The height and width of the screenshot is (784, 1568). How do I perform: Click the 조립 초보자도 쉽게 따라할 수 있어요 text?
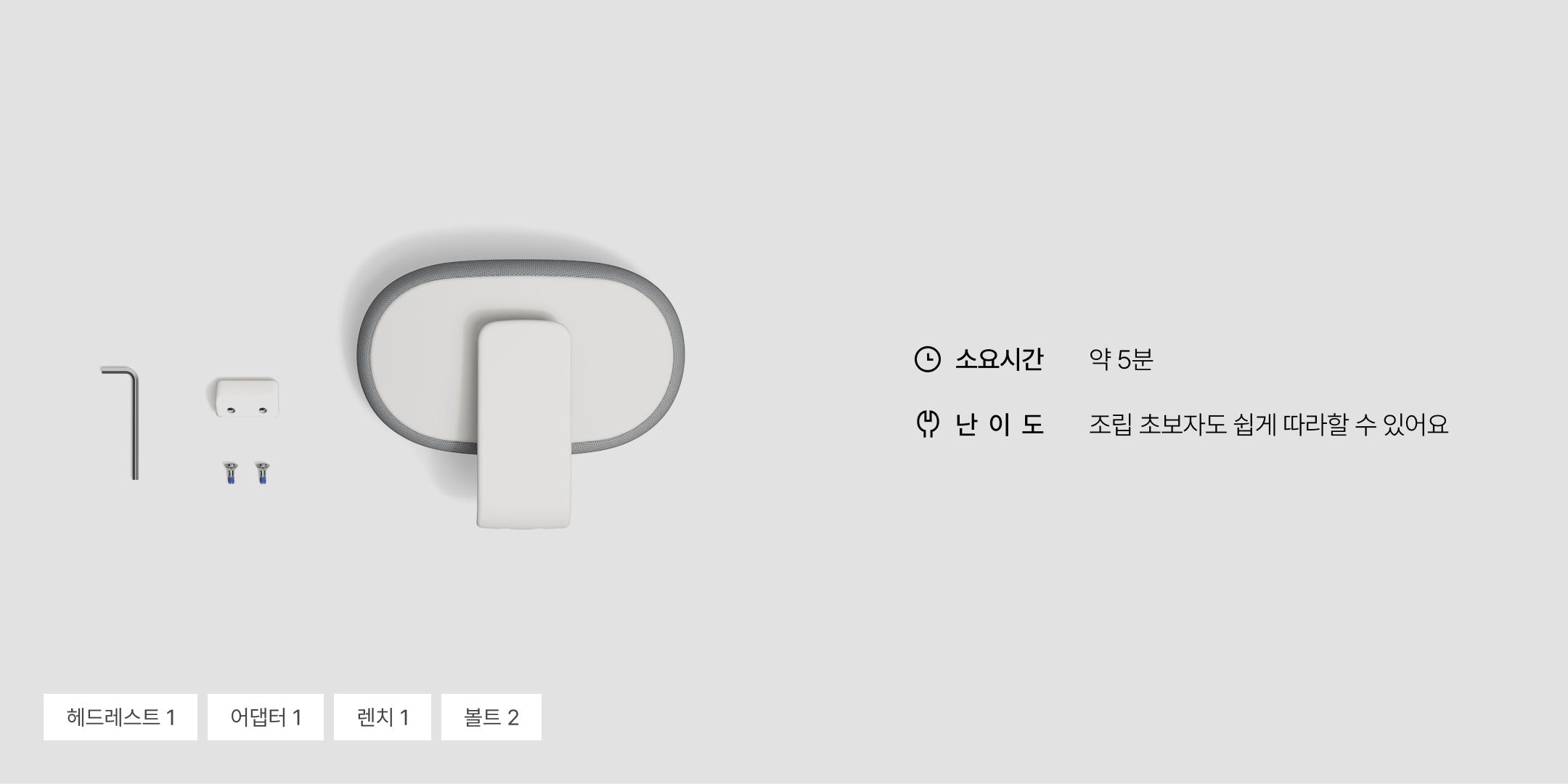(1268, 424)
